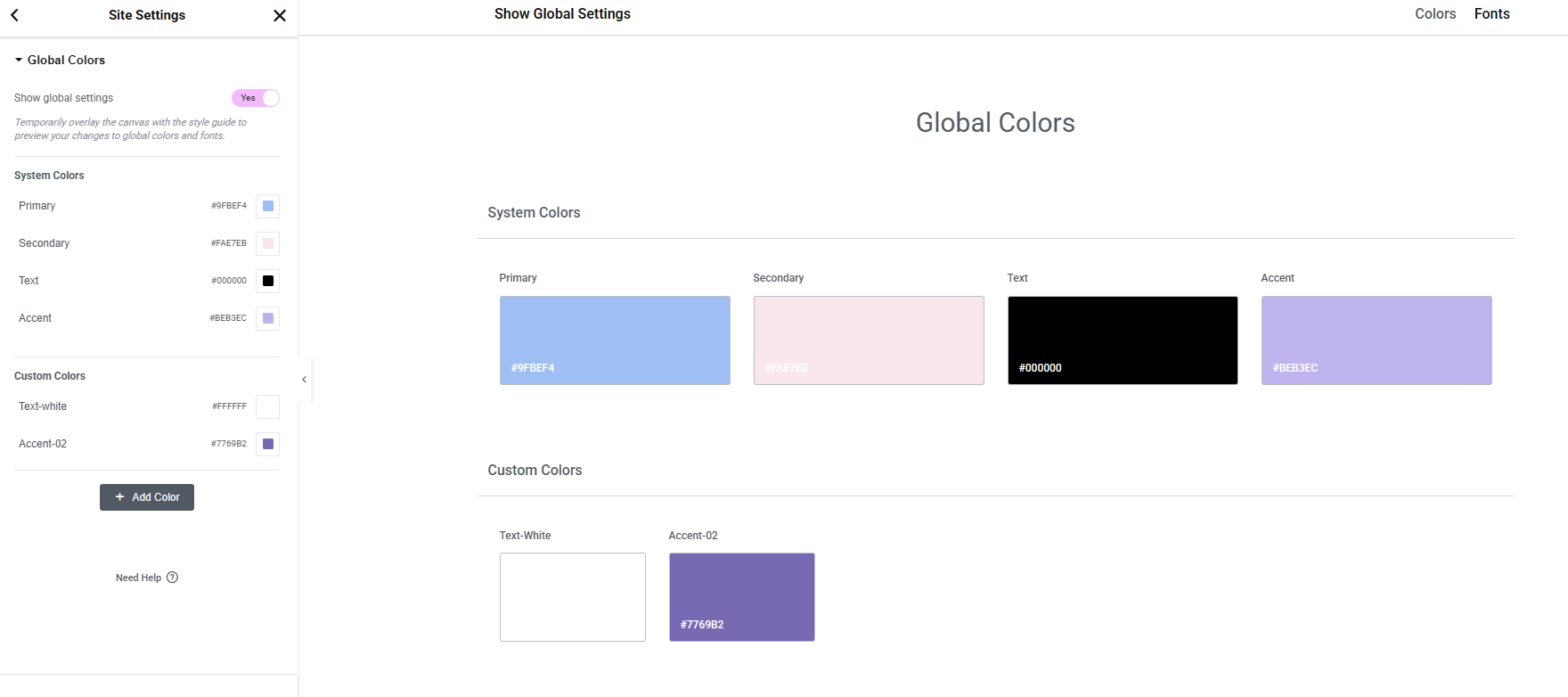Open the Need Help link
1568x697 pixels.
click(x=139, y=578)
